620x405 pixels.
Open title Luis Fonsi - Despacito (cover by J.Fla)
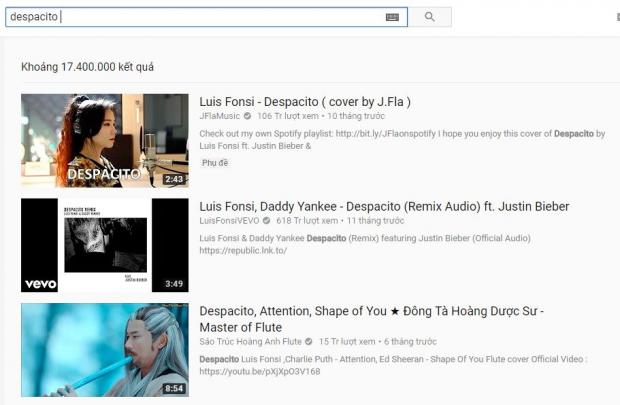pyautogui.click(x=305, y=101)
